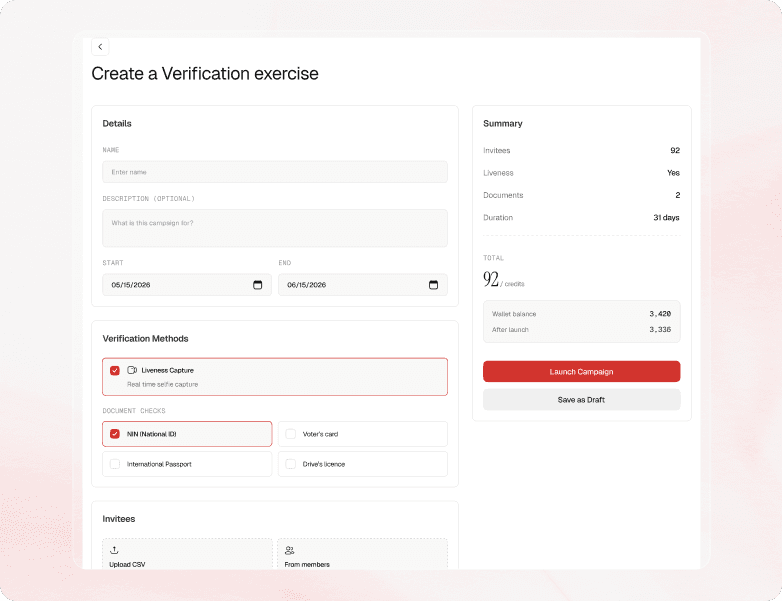Click the Liveness Capture camera icon

pos(132,370)
